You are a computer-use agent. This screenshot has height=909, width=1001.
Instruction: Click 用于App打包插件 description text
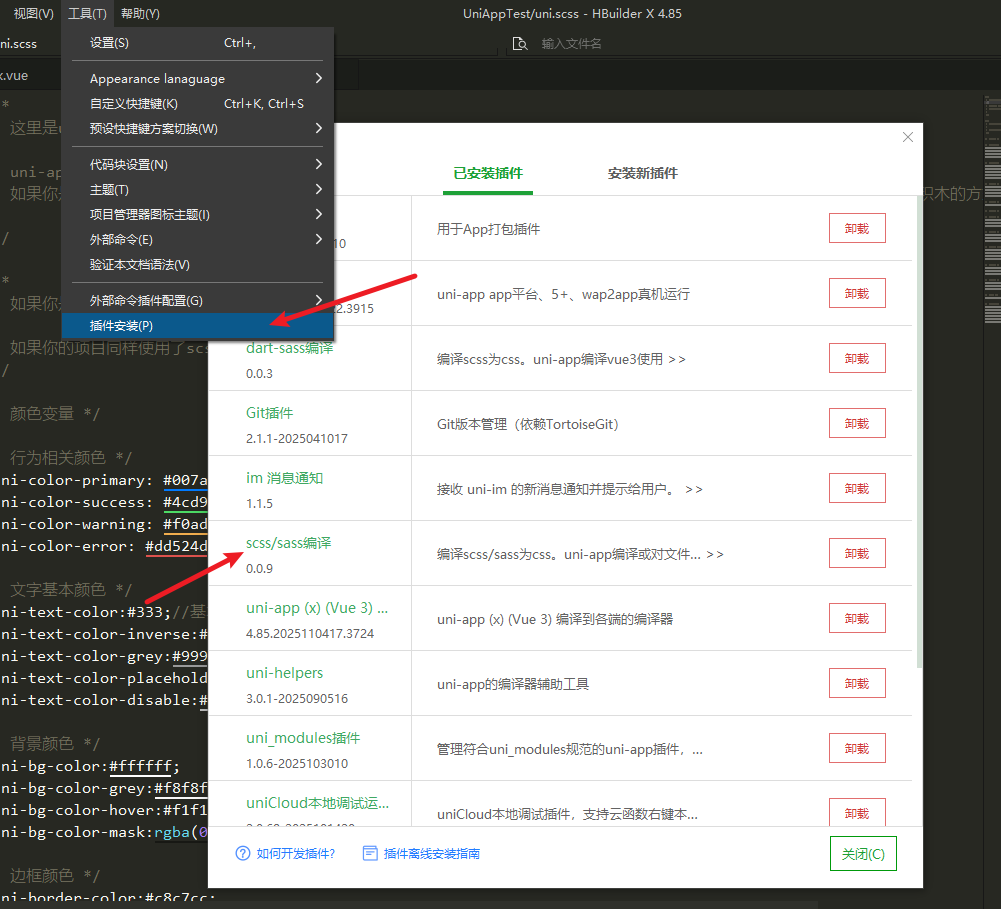[x=488, y=229]
